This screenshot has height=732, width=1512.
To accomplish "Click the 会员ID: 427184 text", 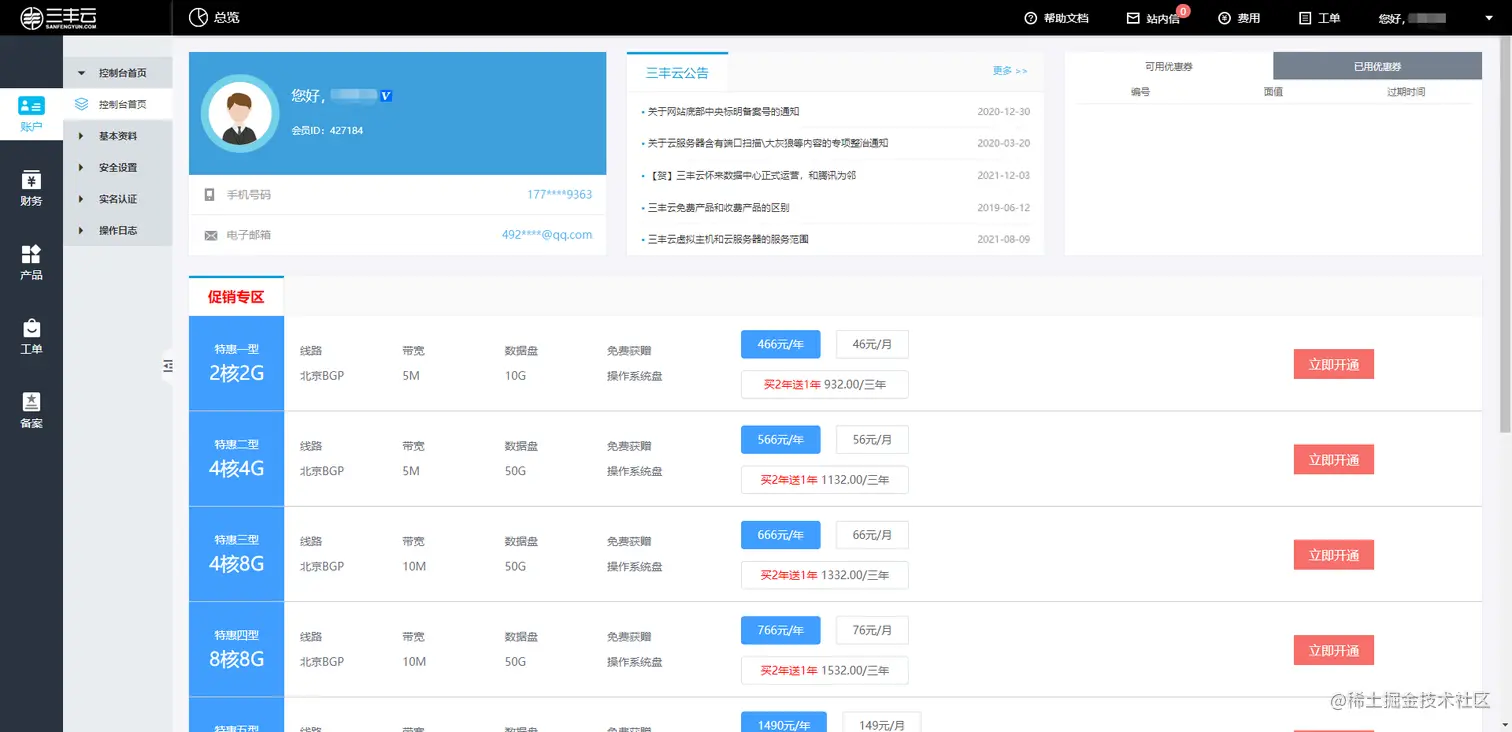I will pyautogui.click(x=327, y=130).
